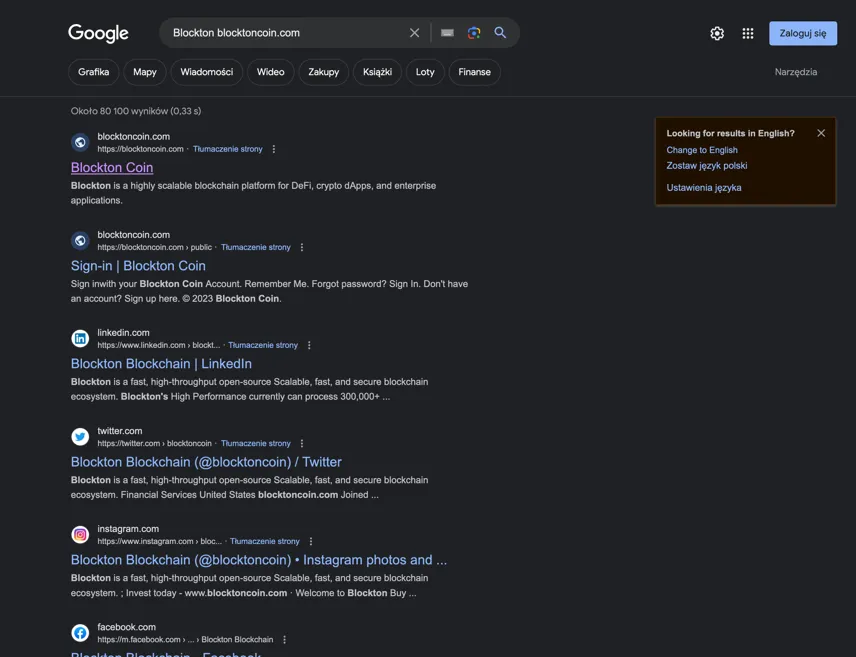This screenshot has height=657, width=856.
Task: Click the instagram.com site name
Action: coord(128,529)
